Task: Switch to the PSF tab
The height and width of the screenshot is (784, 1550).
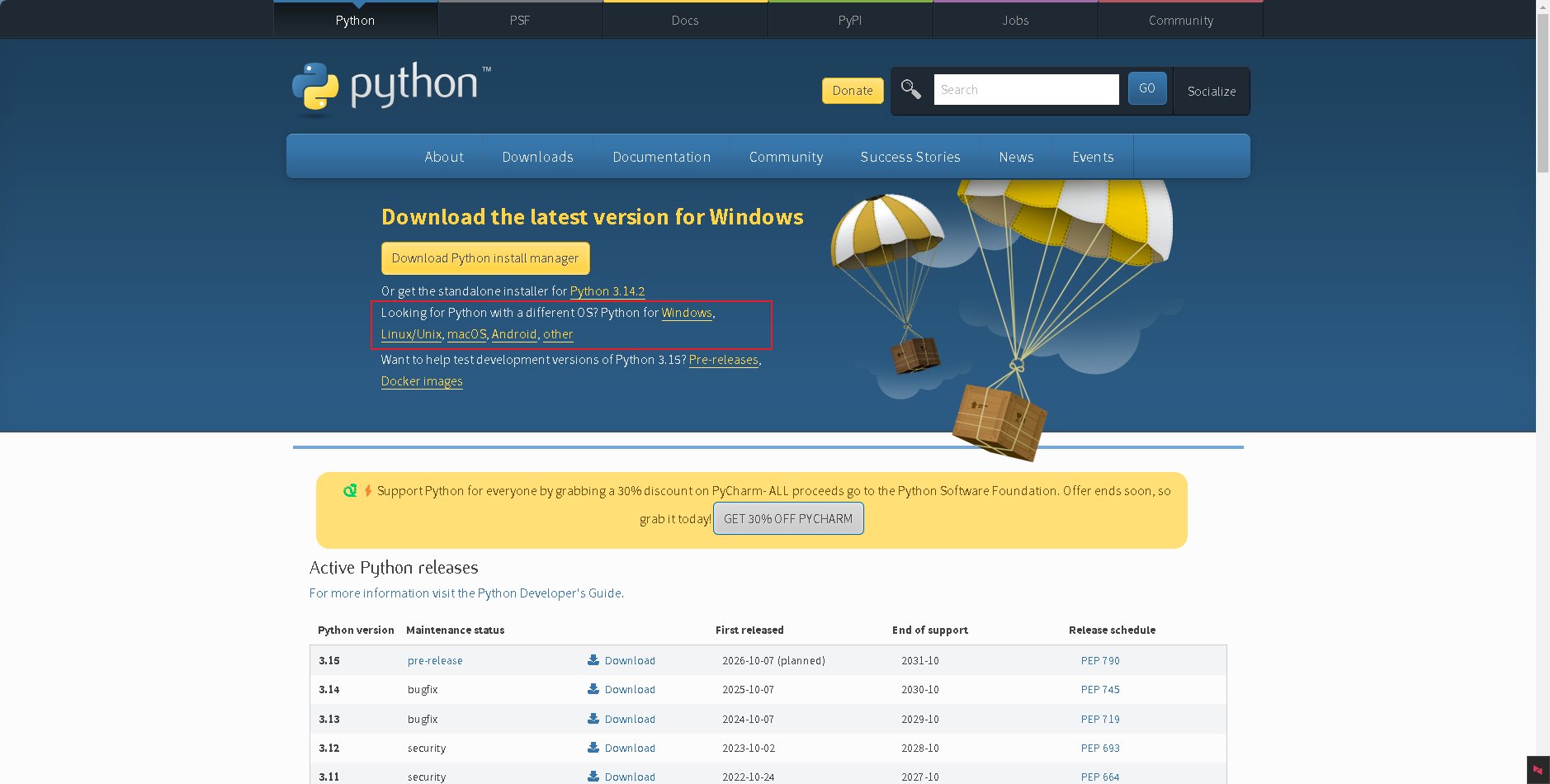Action: tap(520, 20)
